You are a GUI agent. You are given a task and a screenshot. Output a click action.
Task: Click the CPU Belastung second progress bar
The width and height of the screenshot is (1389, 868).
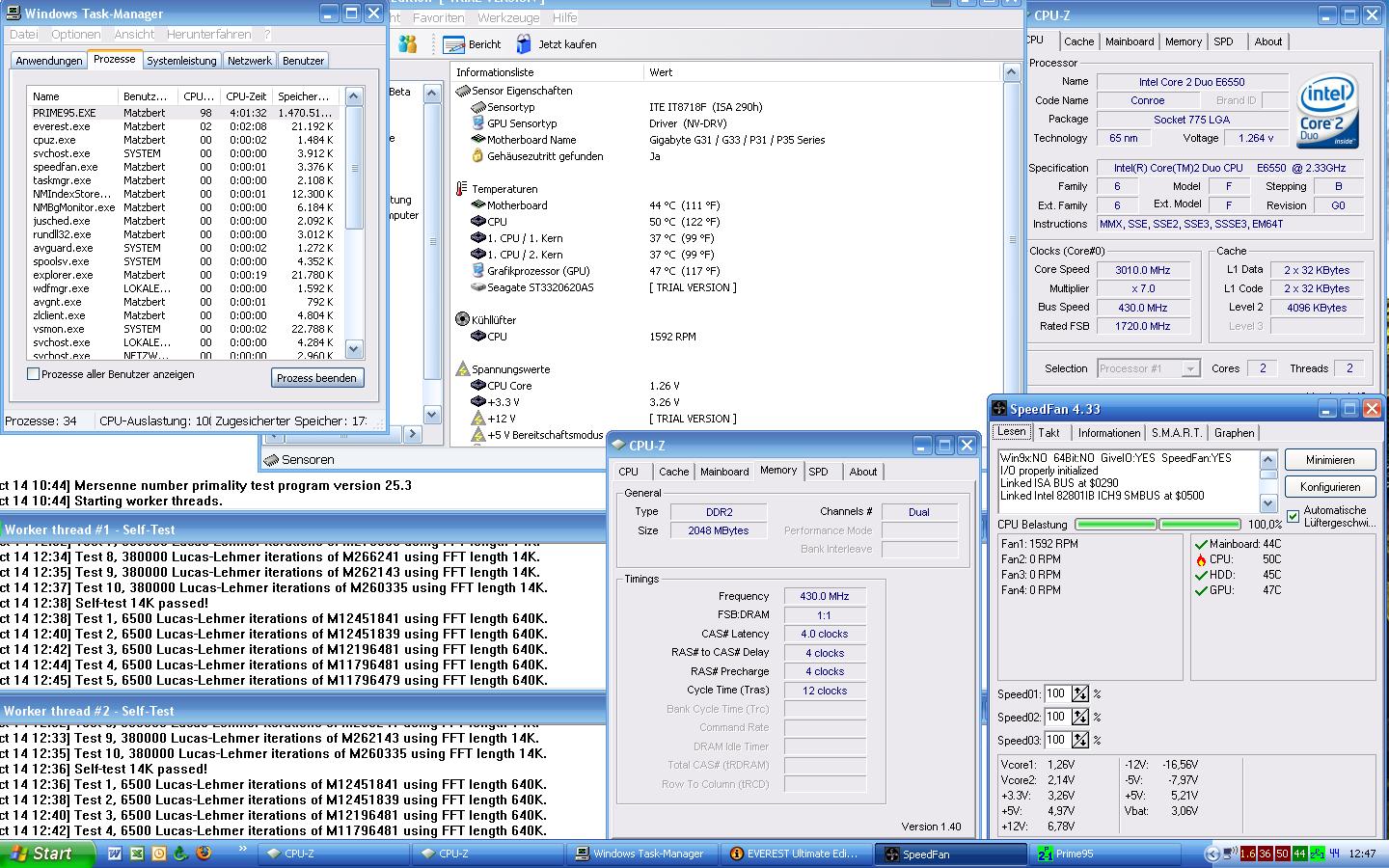(1199, 525)
